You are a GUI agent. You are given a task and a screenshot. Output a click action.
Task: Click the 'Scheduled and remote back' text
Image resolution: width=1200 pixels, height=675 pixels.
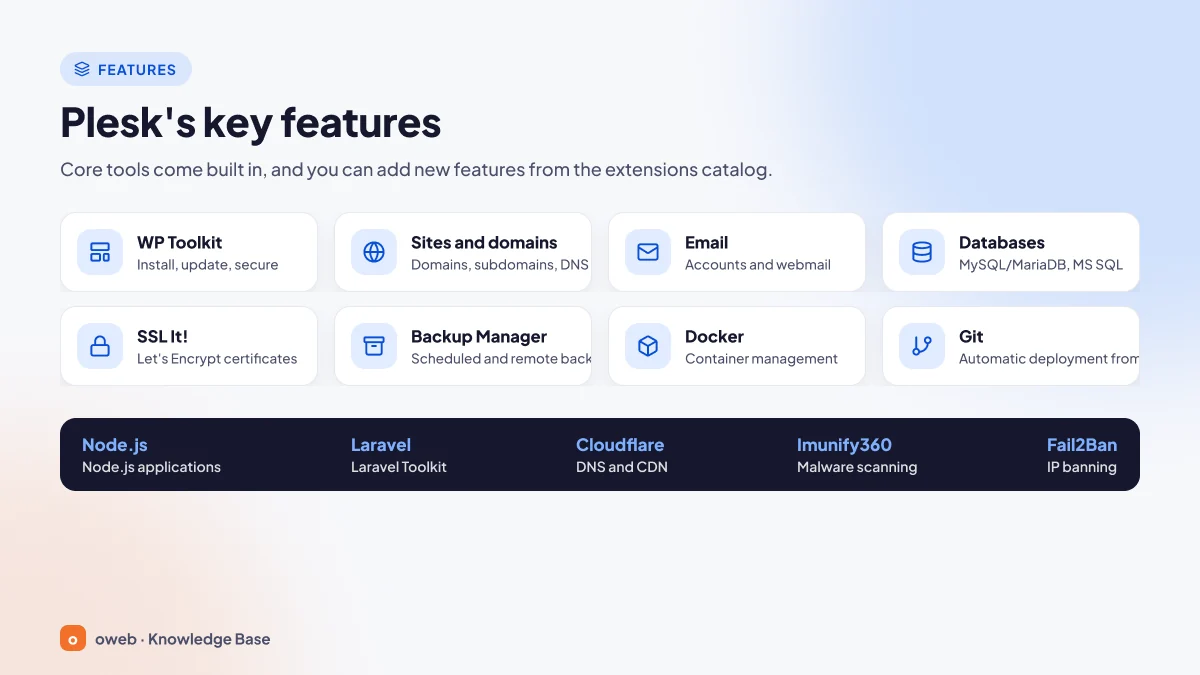501,359
